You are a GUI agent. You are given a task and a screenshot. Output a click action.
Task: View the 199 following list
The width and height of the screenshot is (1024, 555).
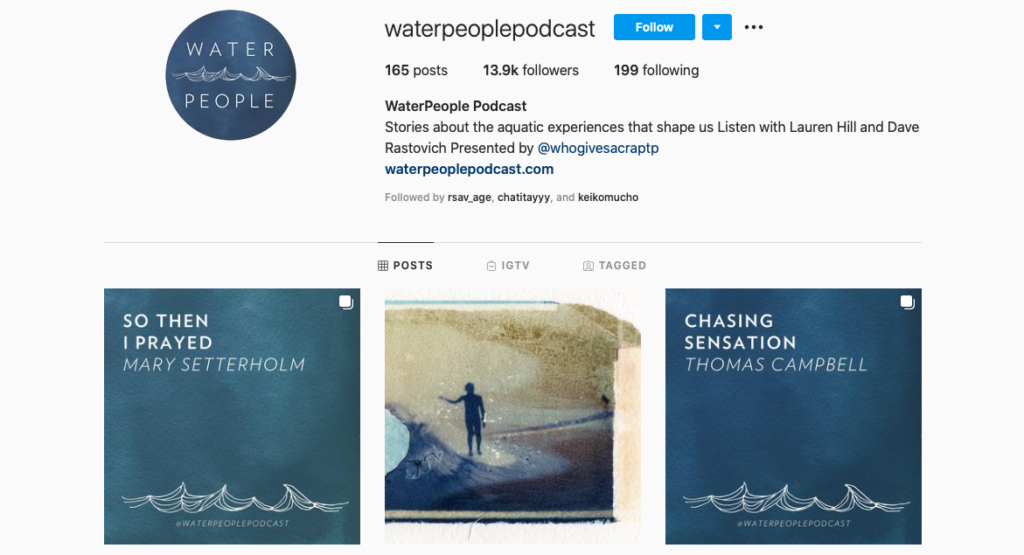click(656, 71)
